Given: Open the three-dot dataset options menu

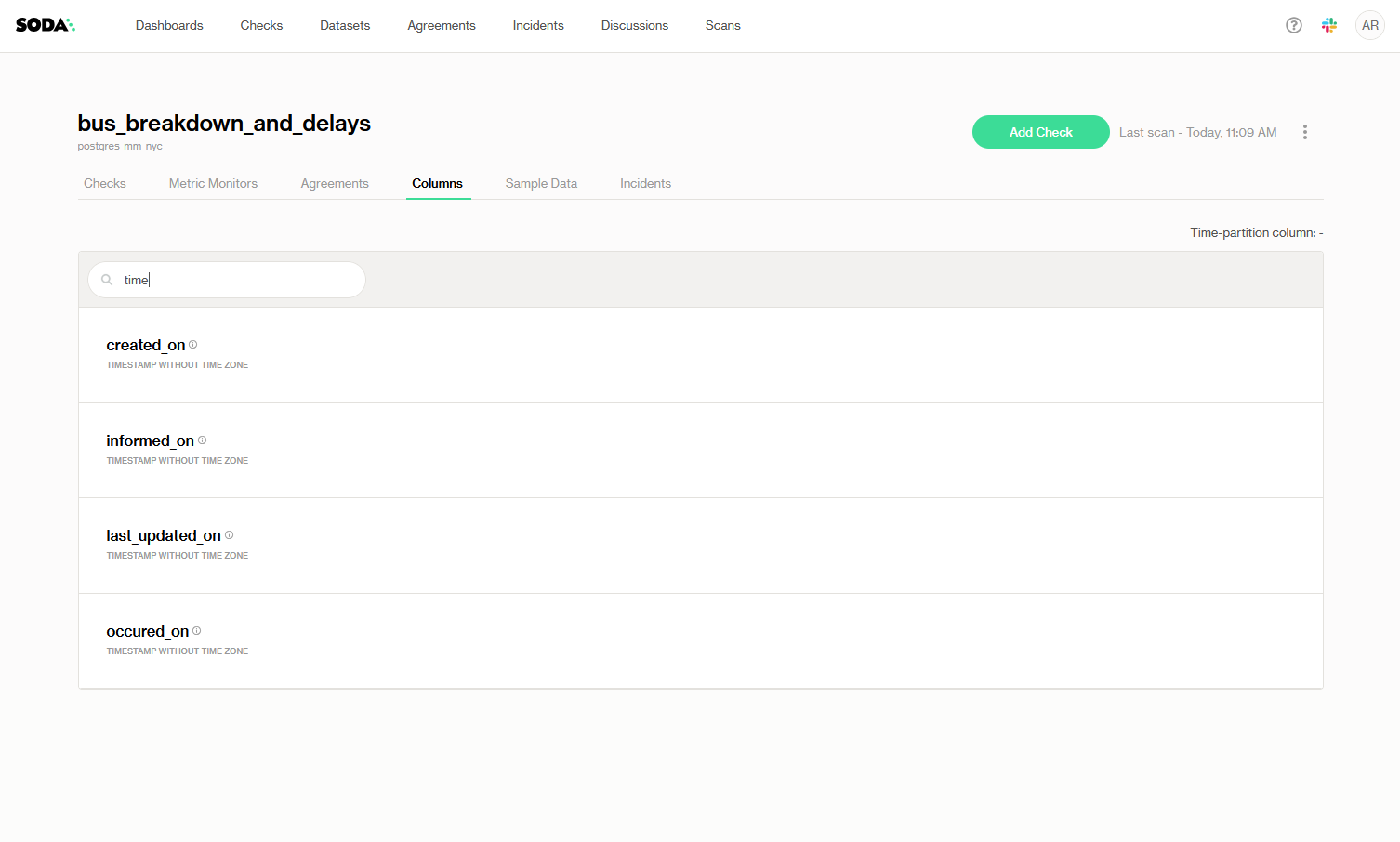Looking at the screenshot, I should pyautogui.click(x=1304, y=132).
